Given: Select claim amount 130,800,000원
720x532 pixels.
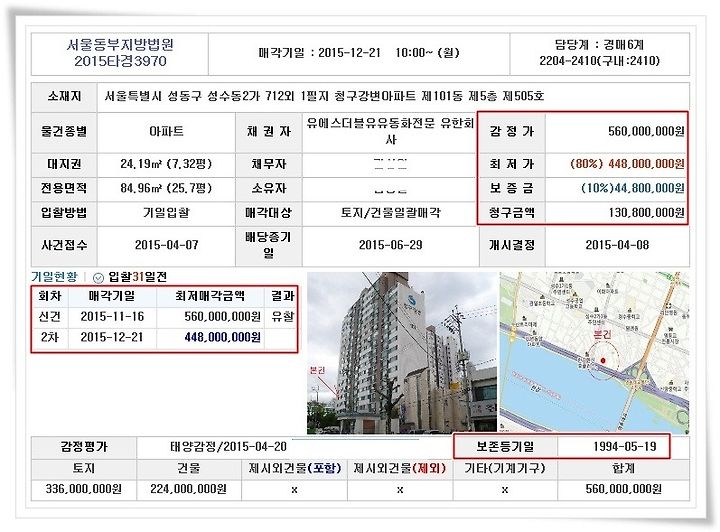Looking at the screenshot, I should (647, 213).
